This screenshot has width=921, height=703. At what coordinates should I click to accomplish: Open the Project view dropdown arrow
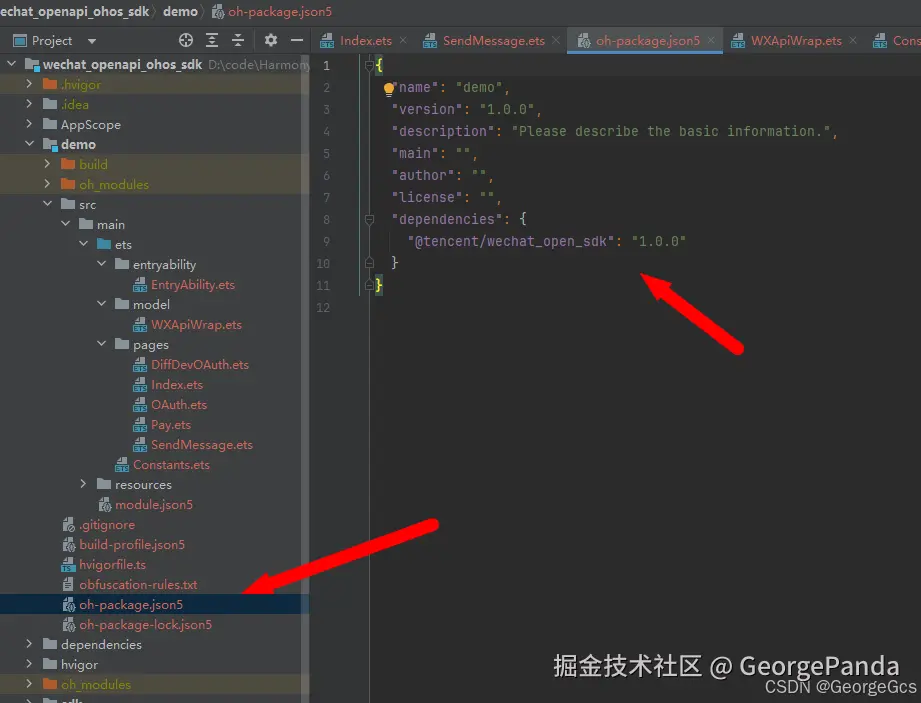[x=92, y=41]
